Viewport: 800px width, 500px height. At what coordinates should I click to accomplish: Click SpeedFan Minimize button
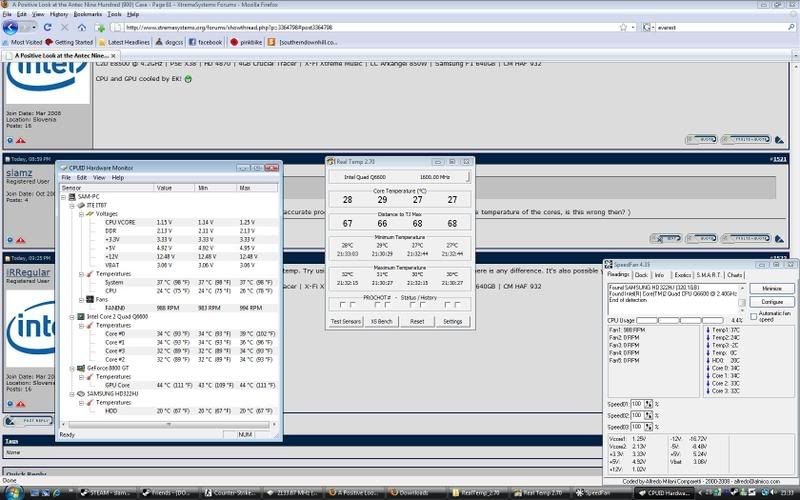pos(772,288)
